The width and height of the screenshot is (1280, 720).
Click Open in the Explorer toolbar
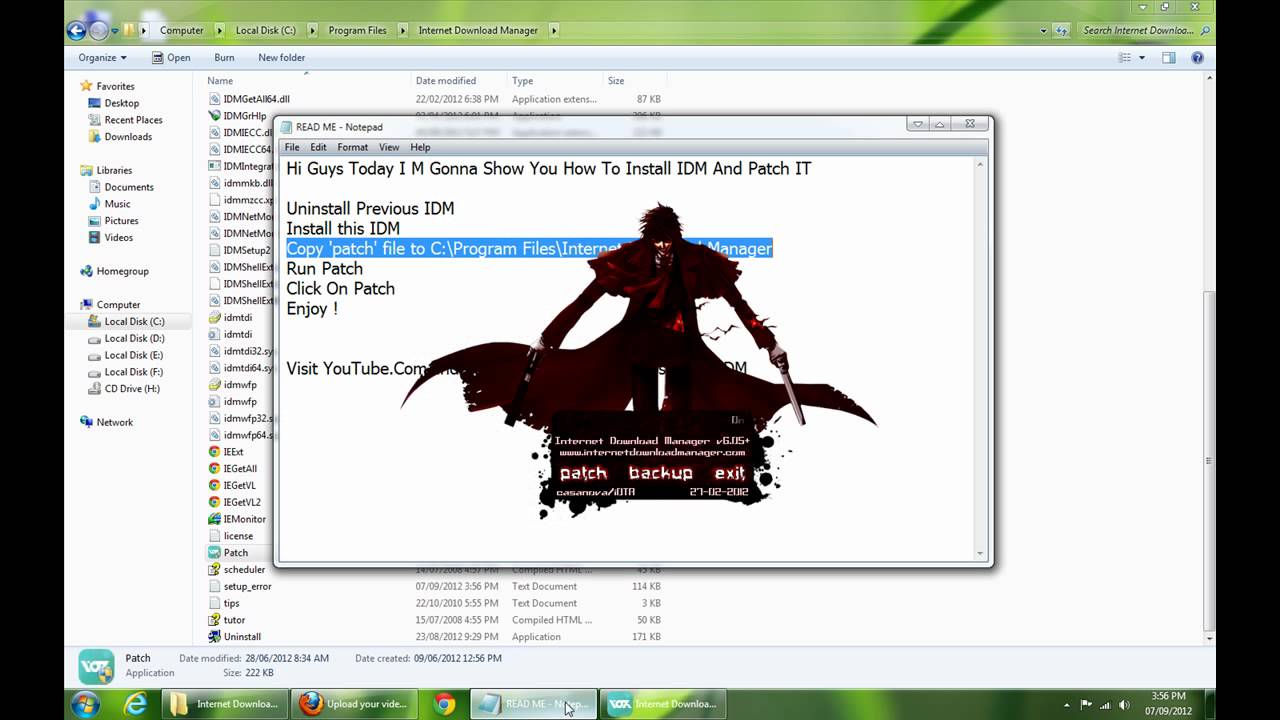(171, 58)
